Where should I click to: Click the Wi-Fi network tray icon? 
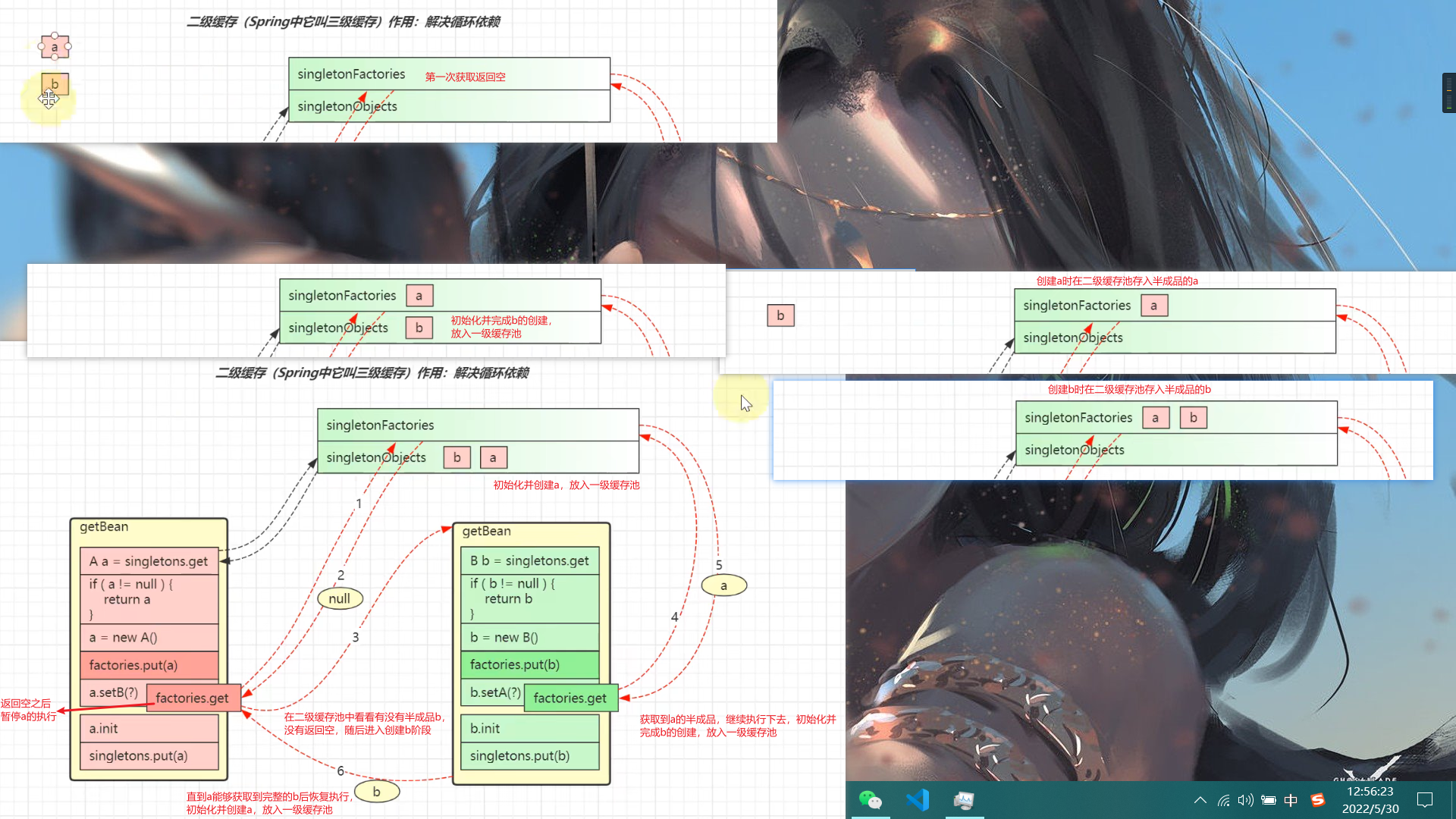tap(1223, 800)
